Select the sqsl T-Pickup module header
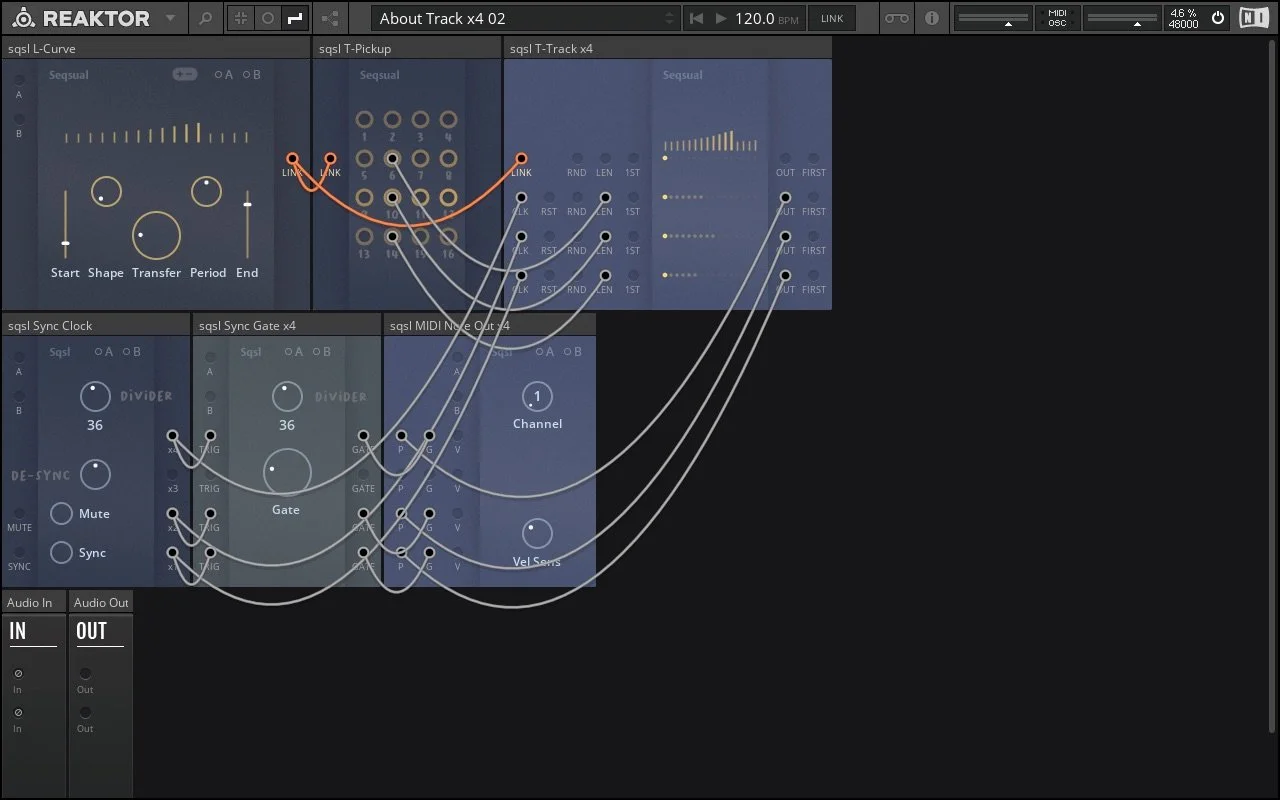This screenshot has width=1280, height=800. (407, 48)
